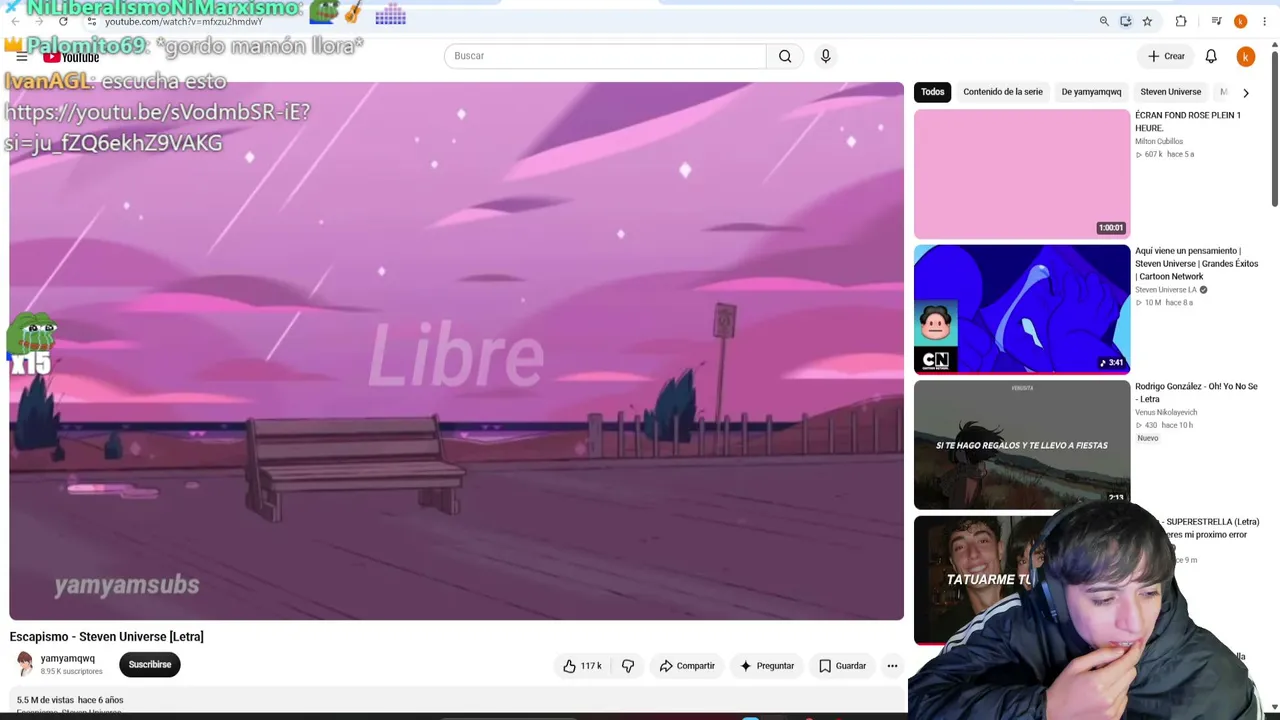Open the browser profile avatar
Screen dimensions: 1280x720
click(x=1240, y=21)
